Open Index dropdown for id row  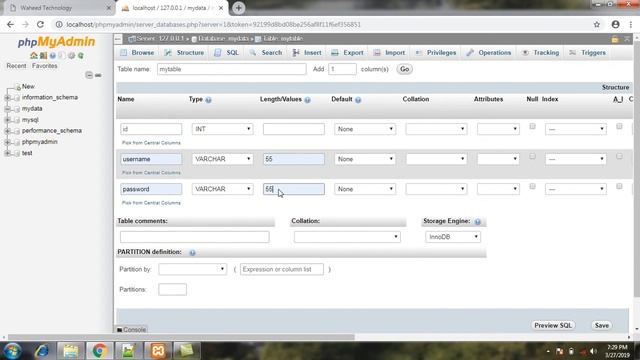[576, 129]
